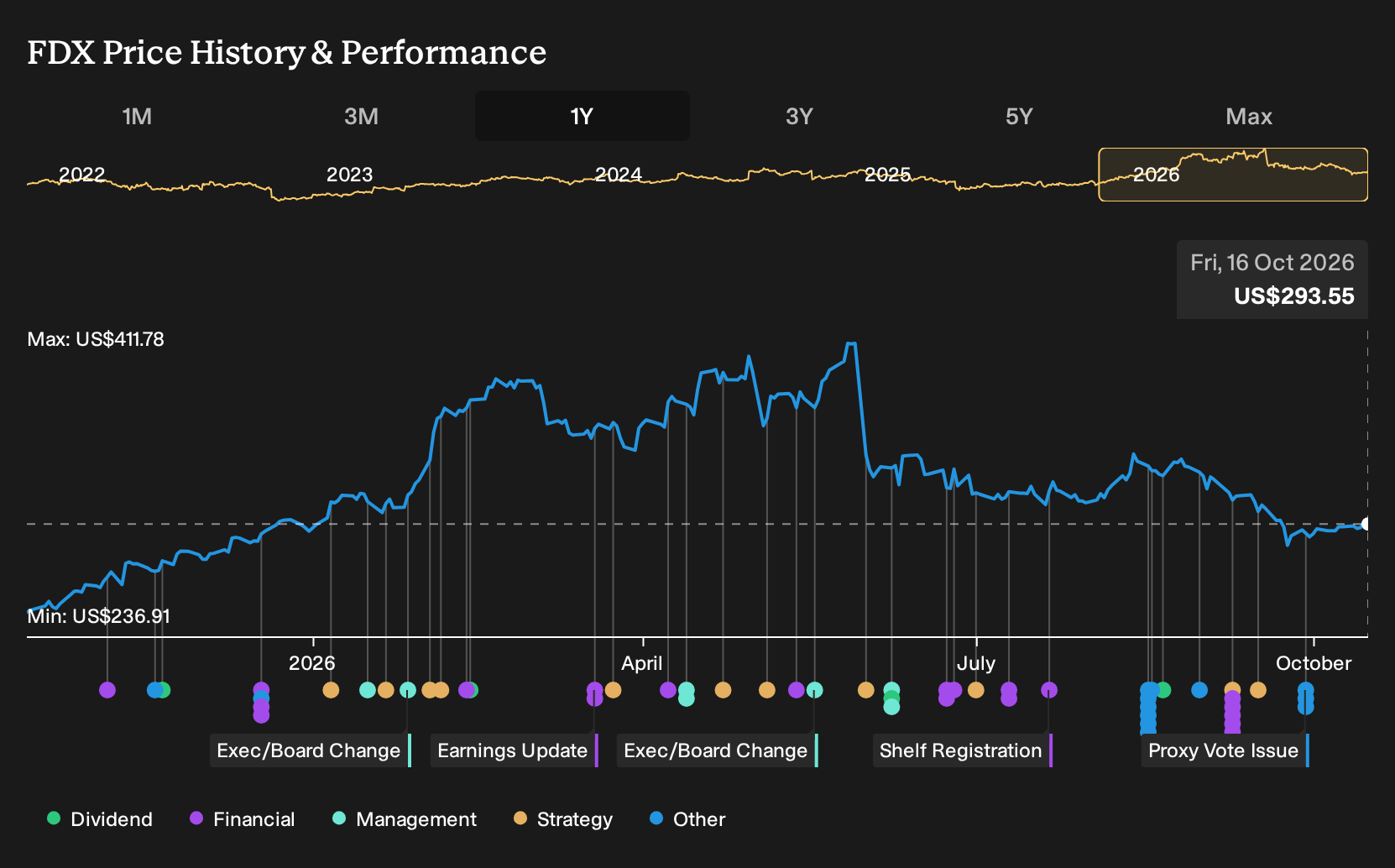Select the 1M time range tab
This screenshot has width=1395, height=868.
click(137, 116)
